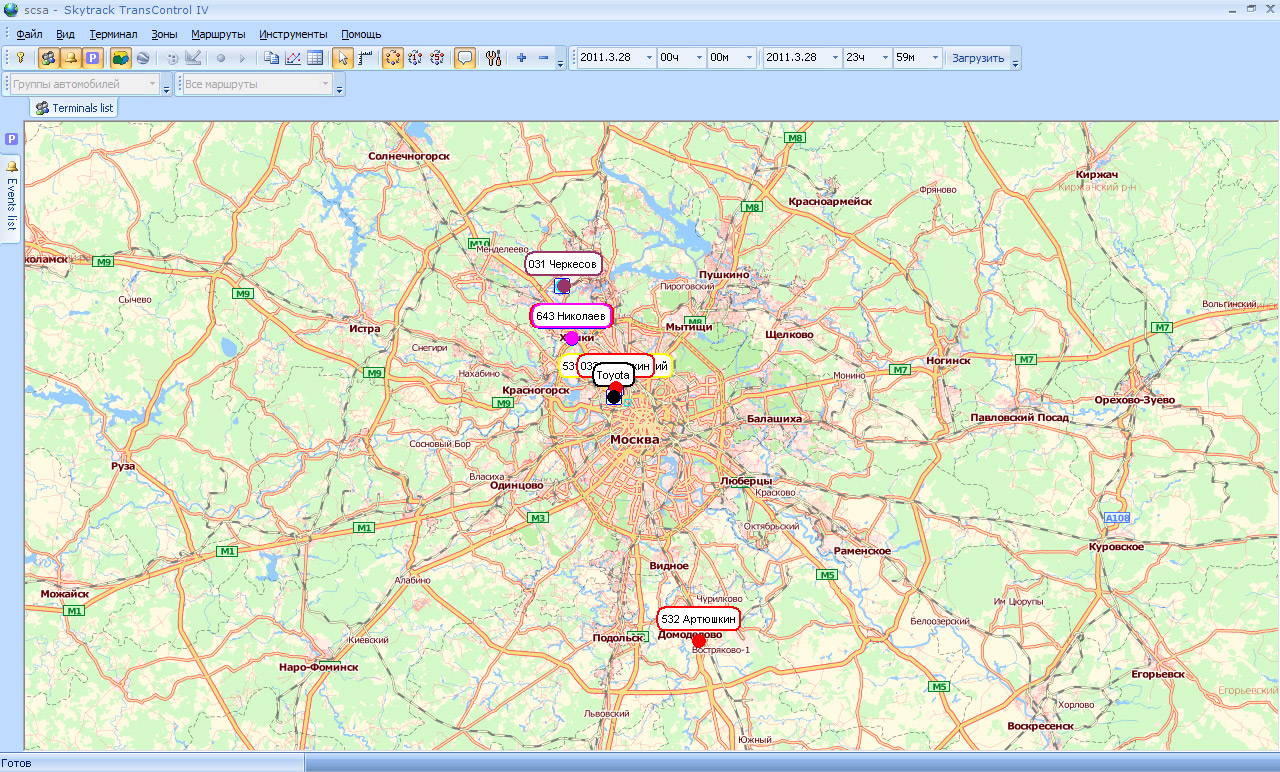
Task: Toggle the green-blue map layer button
Action: point(120,58)
